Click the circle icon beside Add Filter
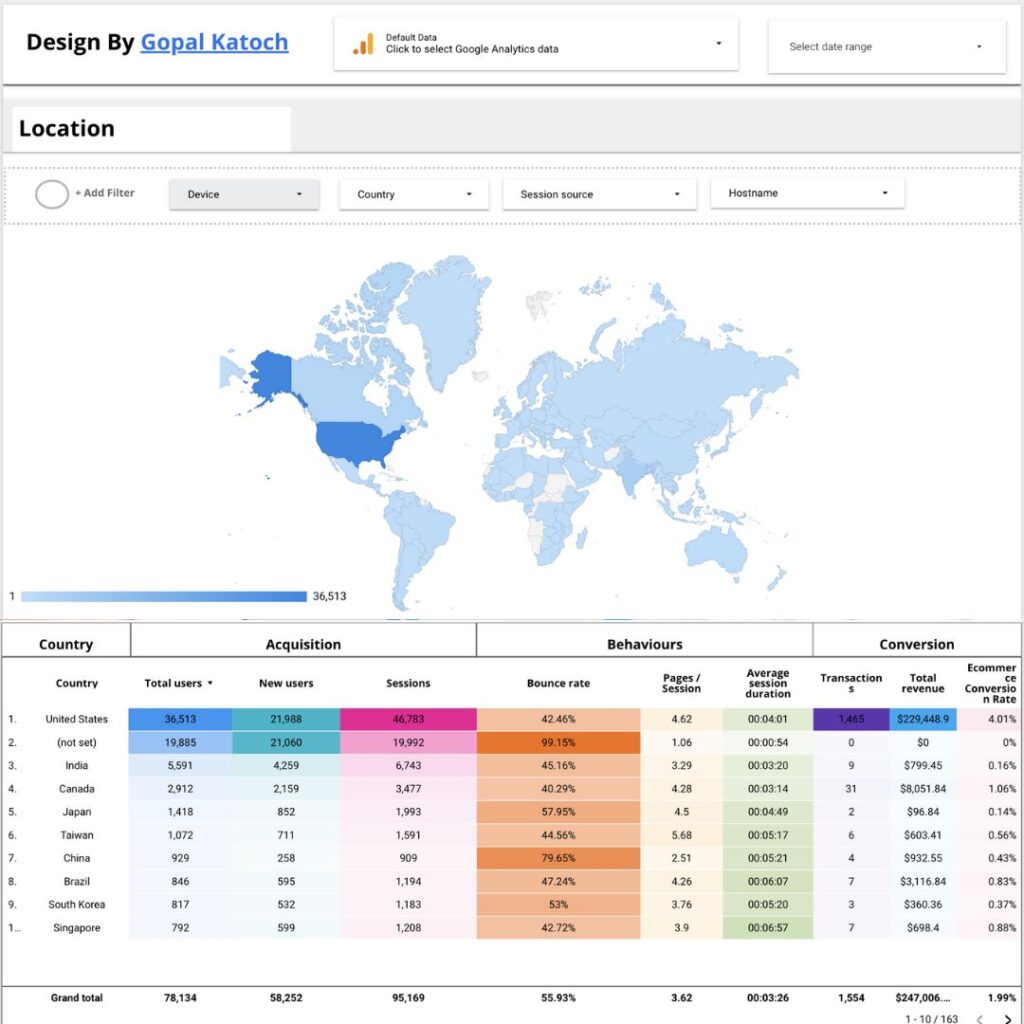Viewport: 1024px width, 1024px height. [52, 194]
